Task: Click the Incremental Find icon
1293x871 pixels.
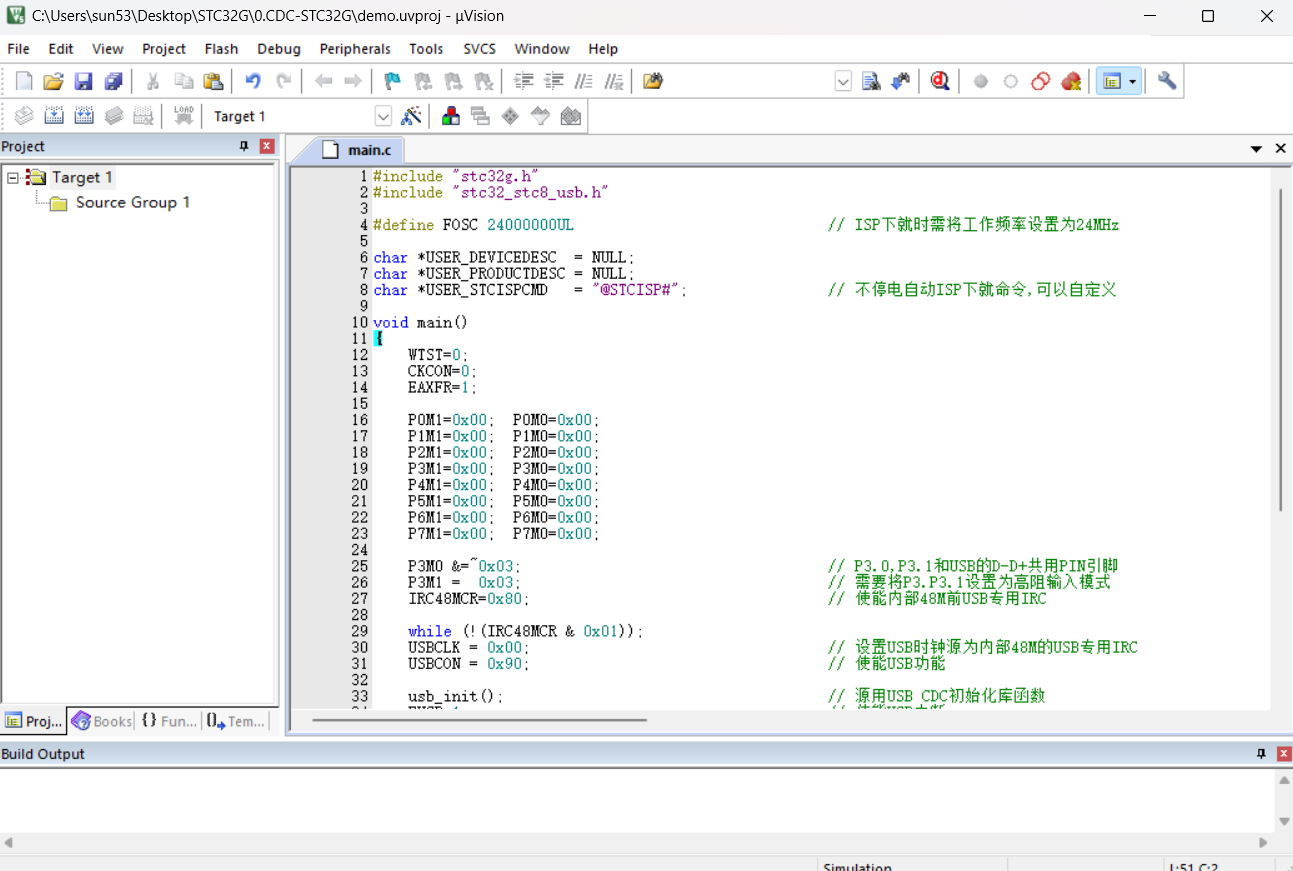Action: click(x=901, y=81)
